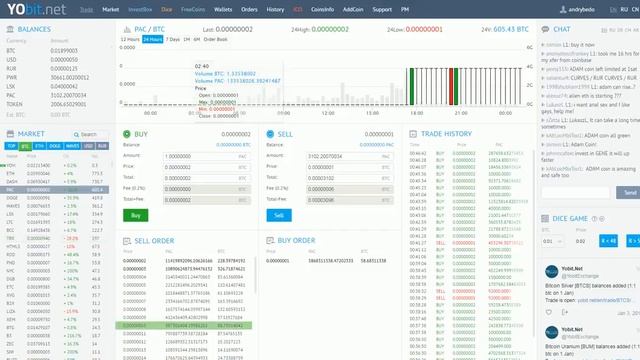Click the Yobit.Net avatar on Bitcoin Uranium tweet

pyautogui.click(x=551, y=332)
